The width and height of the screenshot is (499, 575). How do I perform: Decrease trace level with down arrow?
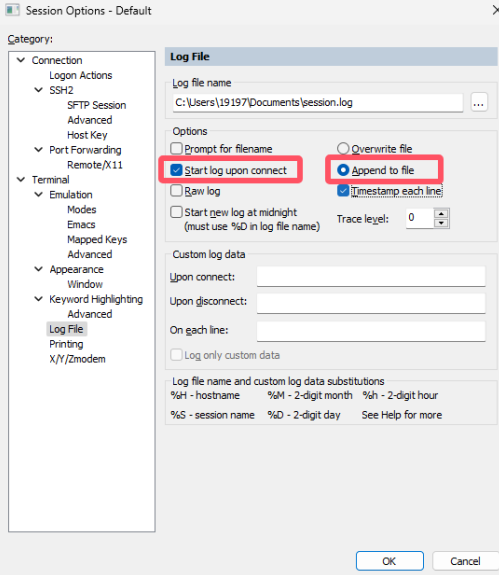click(441, 223)
